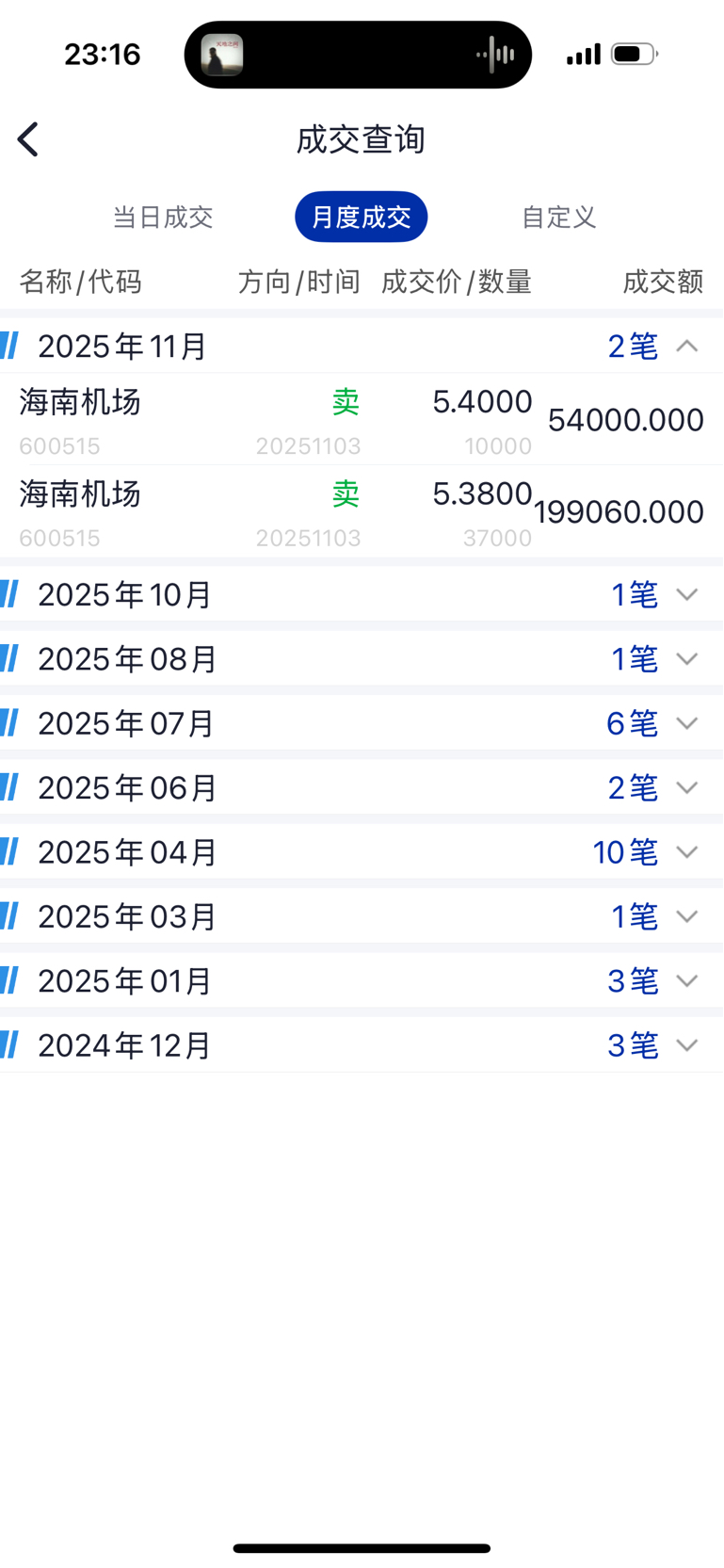Expand the 2025年08月 trades chevron
This screenshot has height=1568, width=724.
[687, 658]
